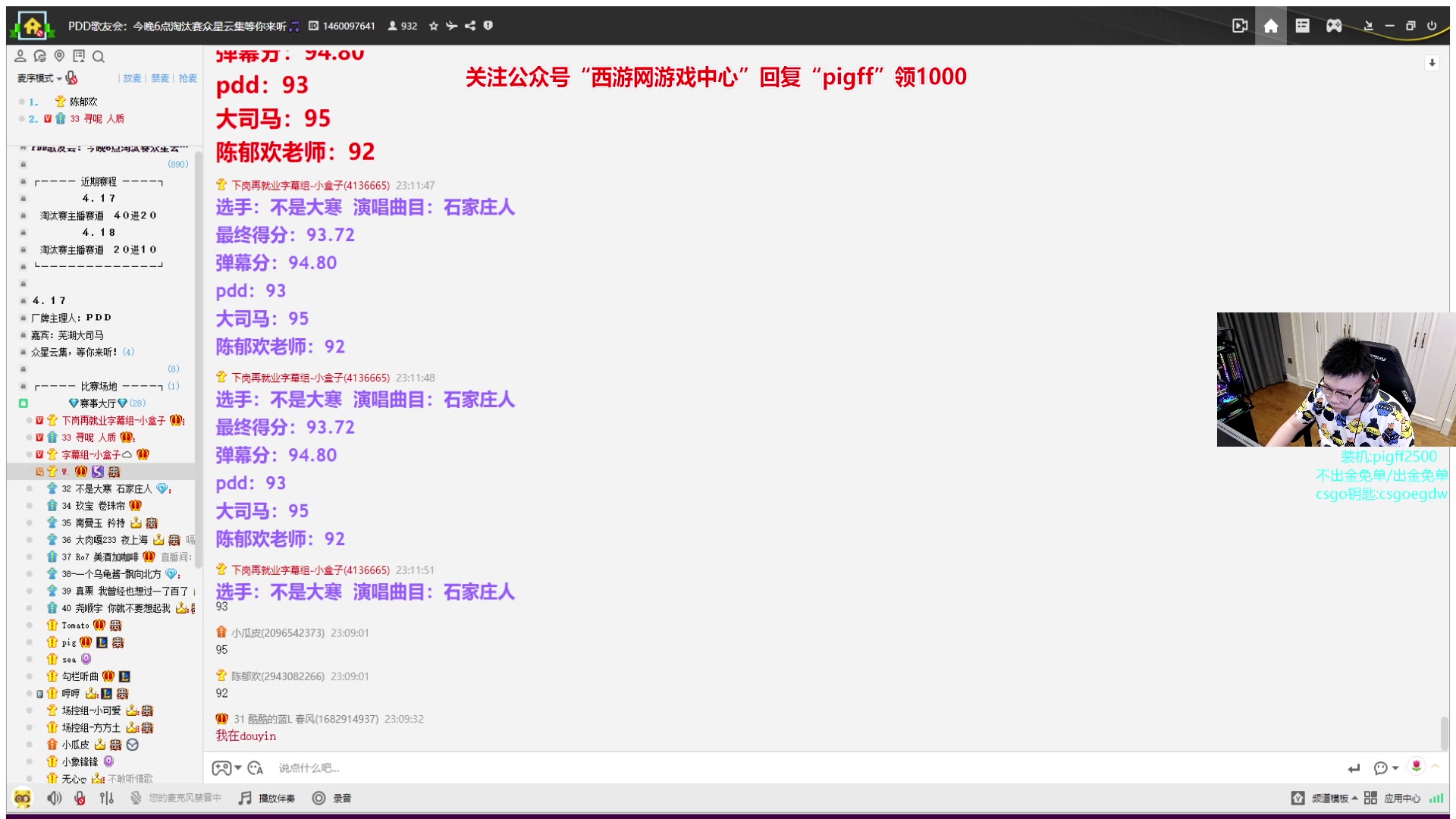Start recording with the 录音 button
Screen dimensions: 1456x819
(332, 798)
